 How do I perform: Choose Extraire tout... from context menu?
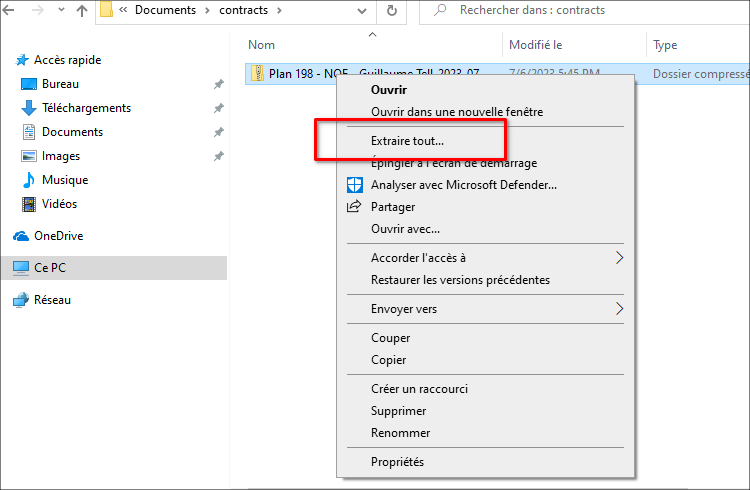407,141
